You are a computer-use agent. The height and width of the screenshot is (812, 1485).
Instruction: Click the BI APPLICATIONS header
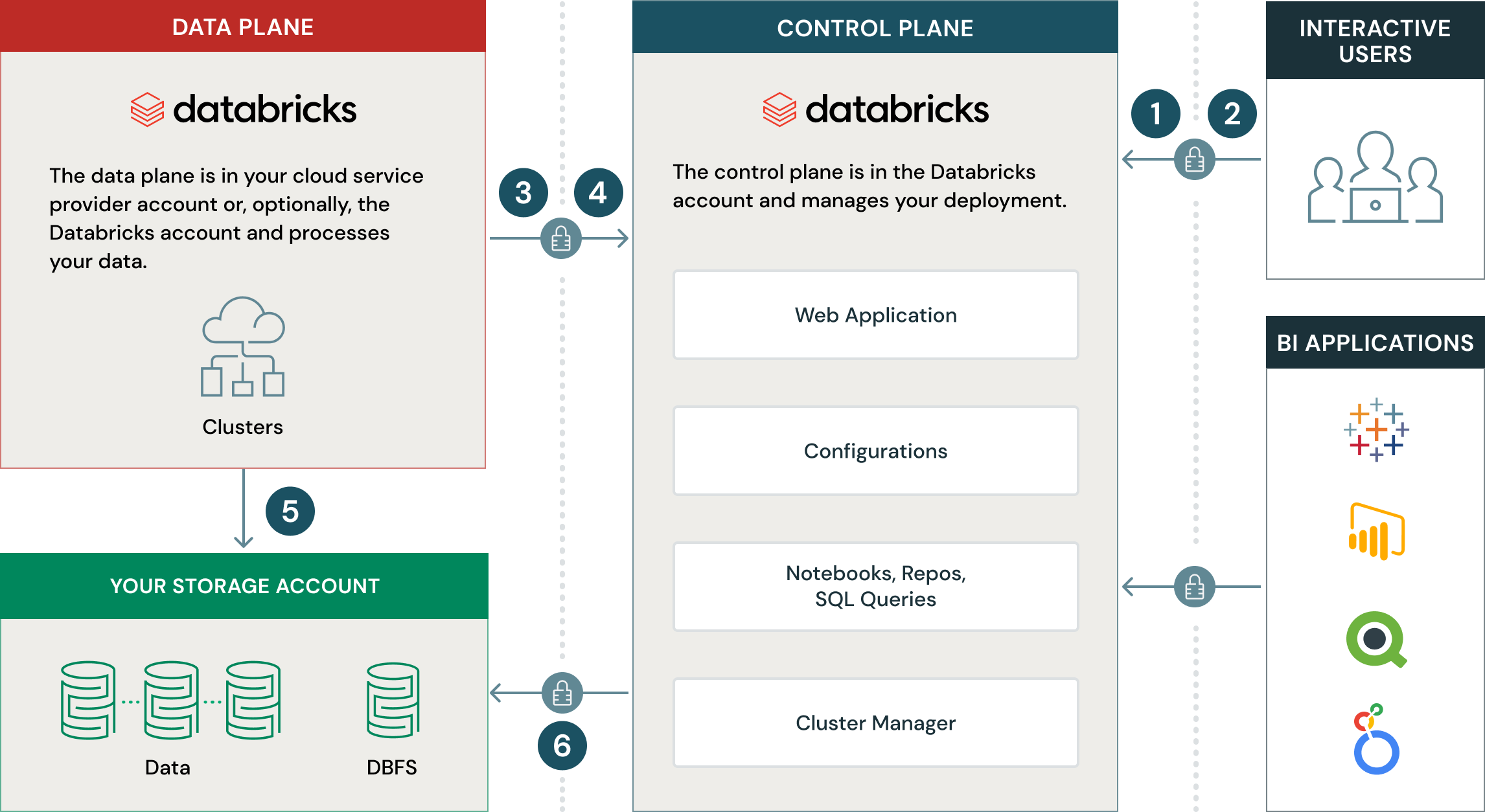(x=1375, y=343)
